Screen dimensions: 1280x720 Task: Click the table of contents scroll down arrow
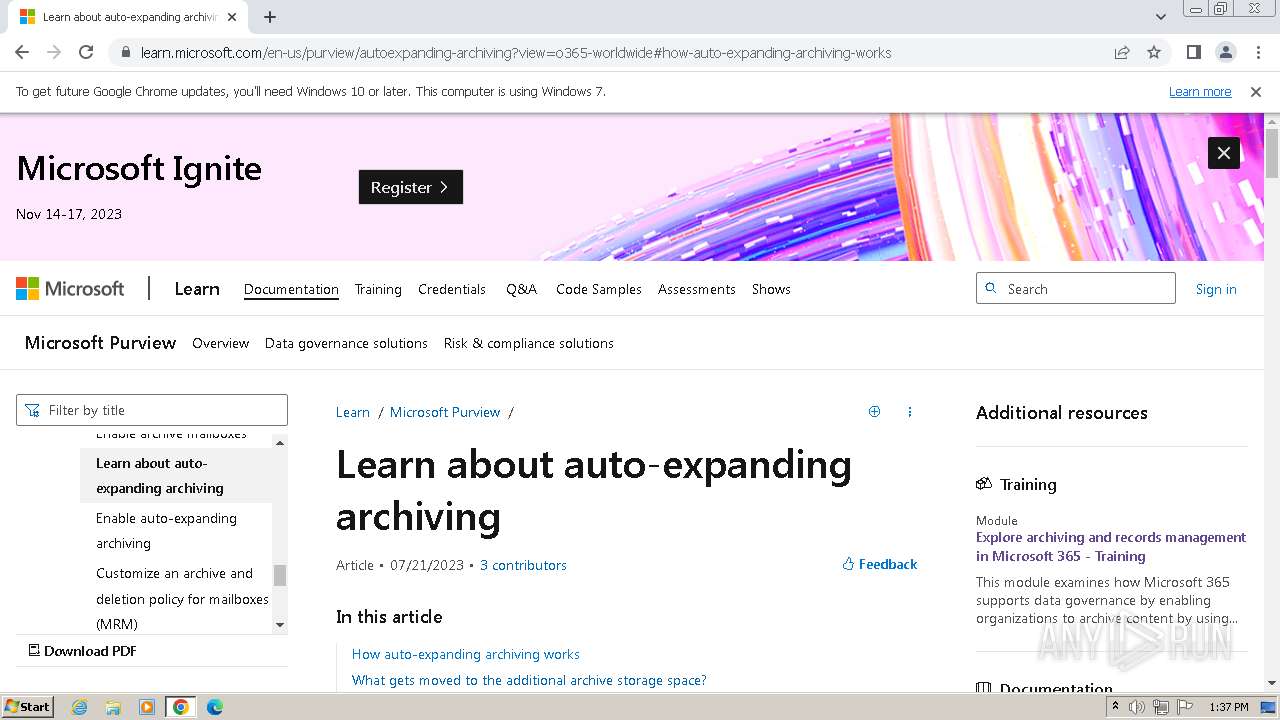pyautogui.click(x=280, y=625)
